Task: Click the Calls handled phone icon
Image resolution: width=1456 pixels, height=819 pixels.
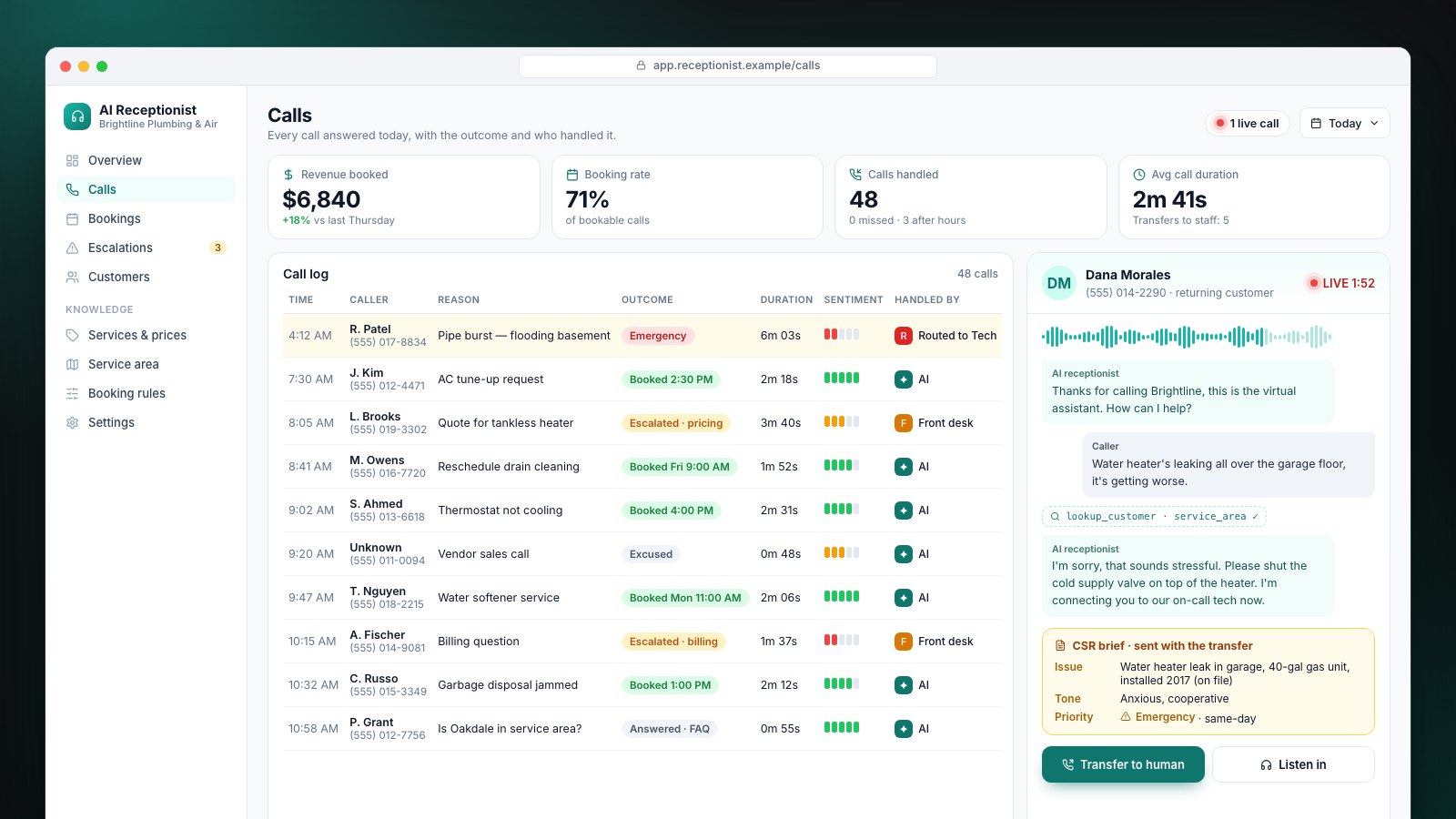Action: point(855,175)
